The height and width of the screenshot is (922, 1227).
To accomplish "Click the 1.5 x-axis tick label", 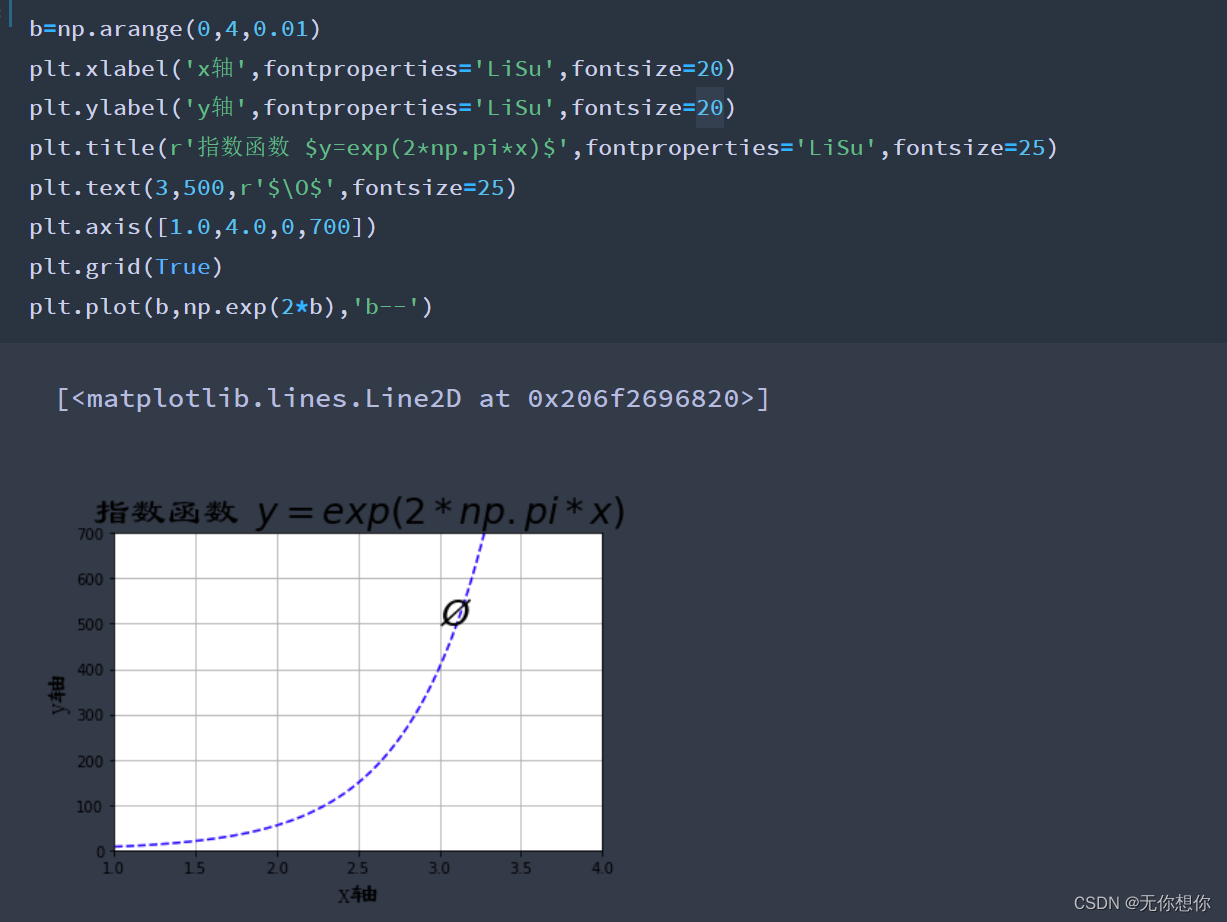I will point(195,868).
